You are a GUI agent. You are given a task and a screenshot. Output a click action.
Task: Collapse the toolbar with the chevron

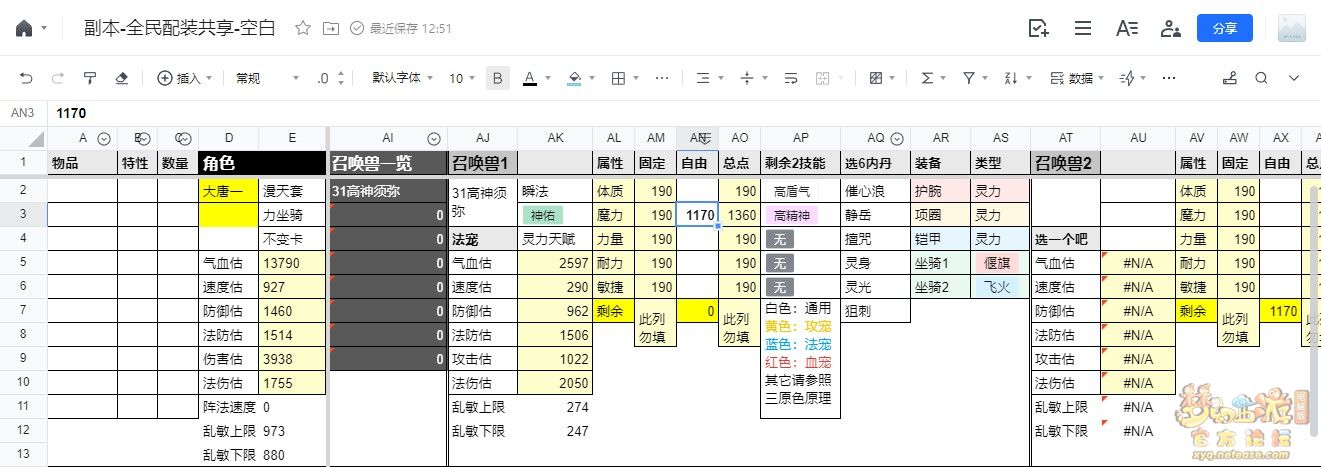pos(1294,77)
